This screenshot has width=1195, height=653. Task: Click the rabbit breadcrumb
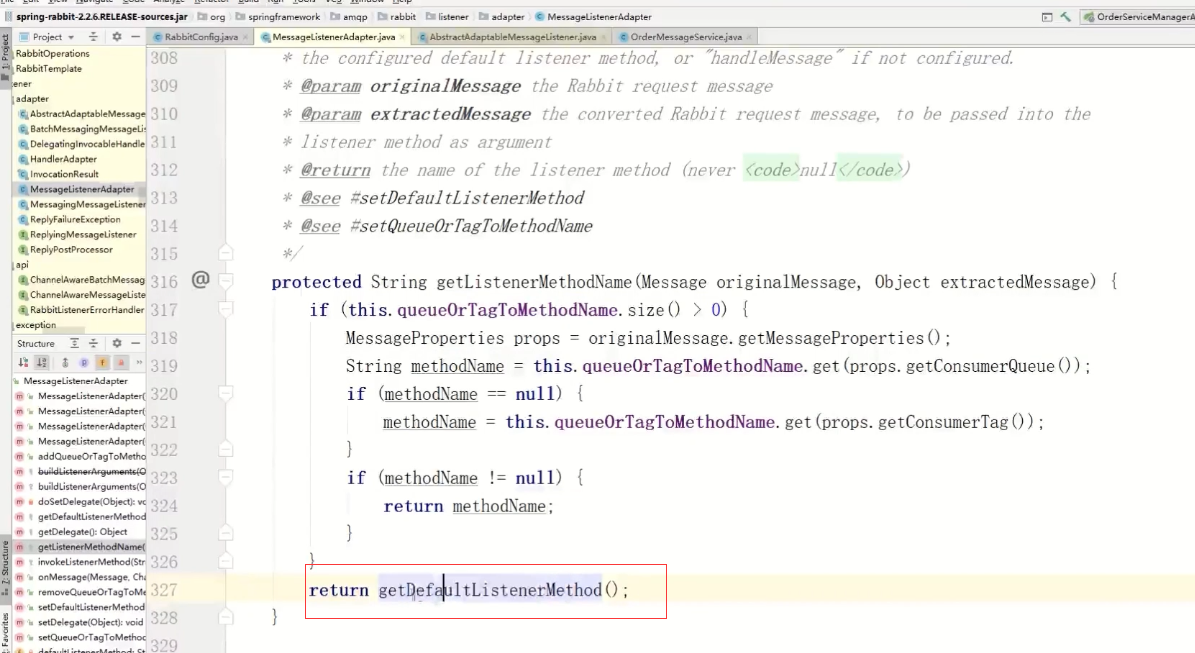click(x=397, y=17)
